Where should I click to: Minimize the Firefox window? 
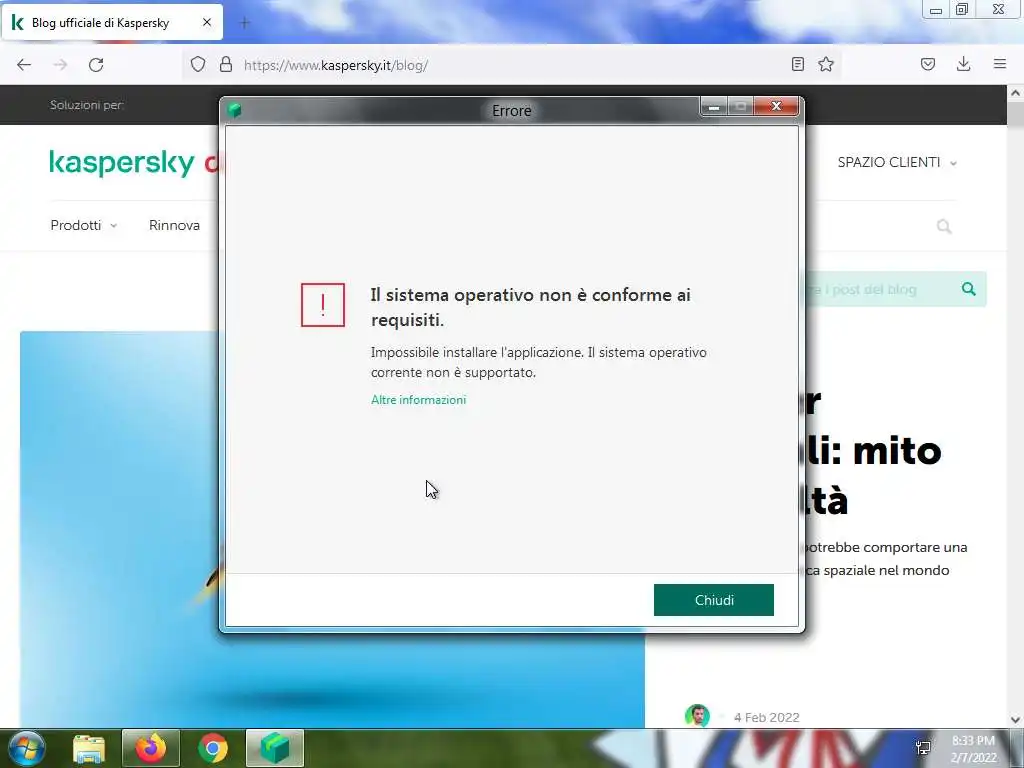(936, 9)
